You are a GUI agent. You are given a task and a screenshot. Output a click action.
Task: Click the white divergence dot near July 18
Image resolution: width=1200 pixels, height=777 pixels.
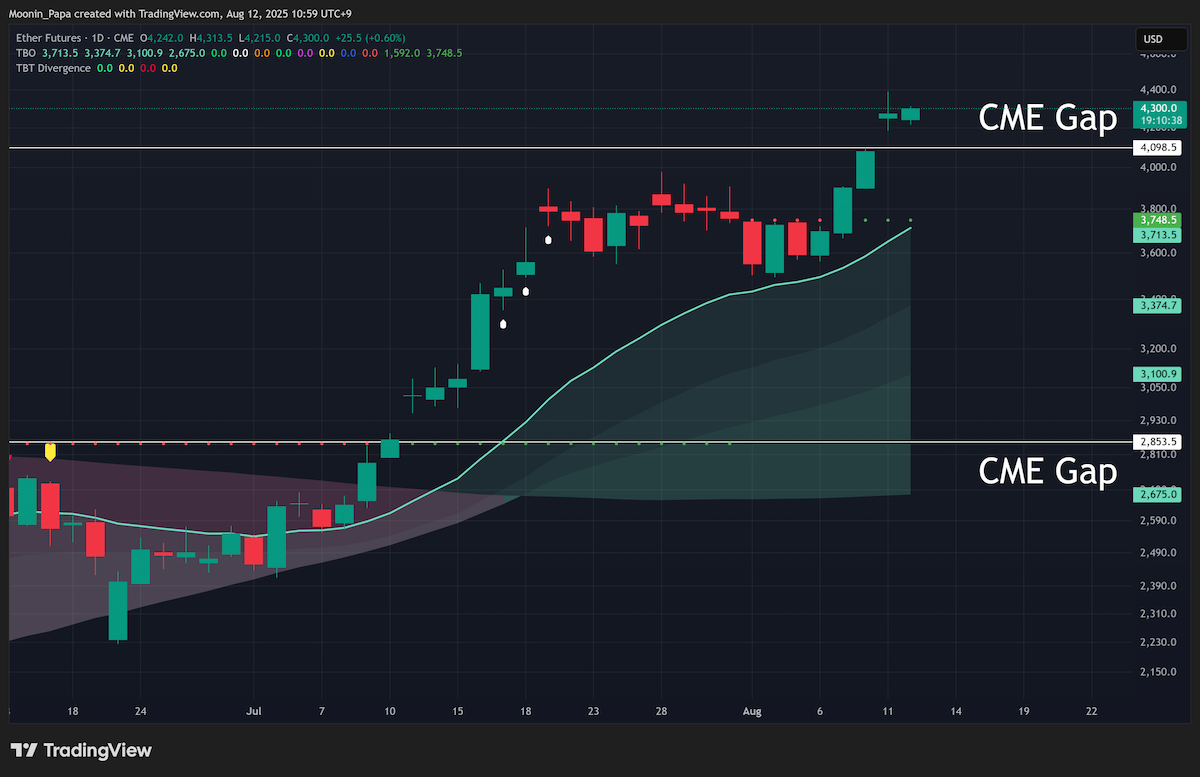(526, 291)
